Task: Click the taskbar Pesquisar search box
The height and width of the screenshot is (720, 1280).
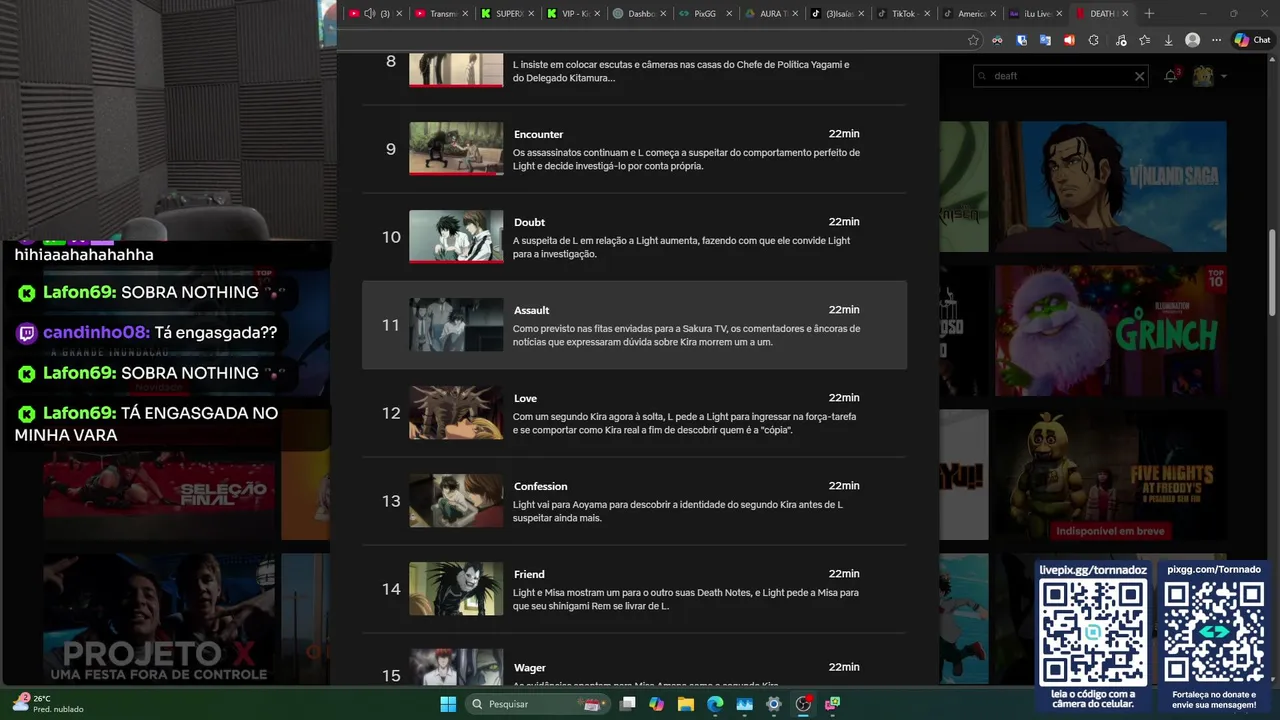Action: 538,704
